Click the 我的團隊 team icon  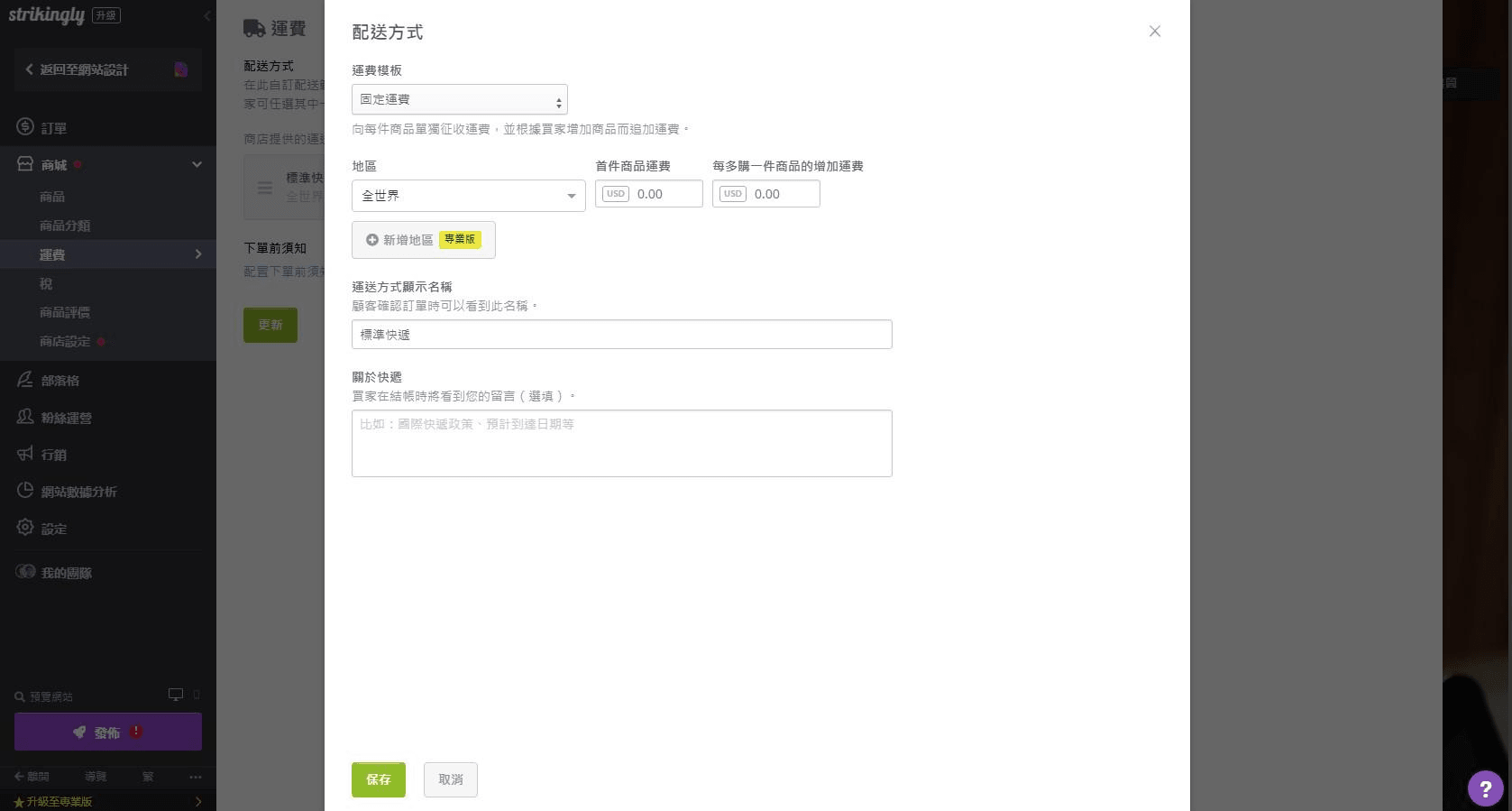click(25, 572)
